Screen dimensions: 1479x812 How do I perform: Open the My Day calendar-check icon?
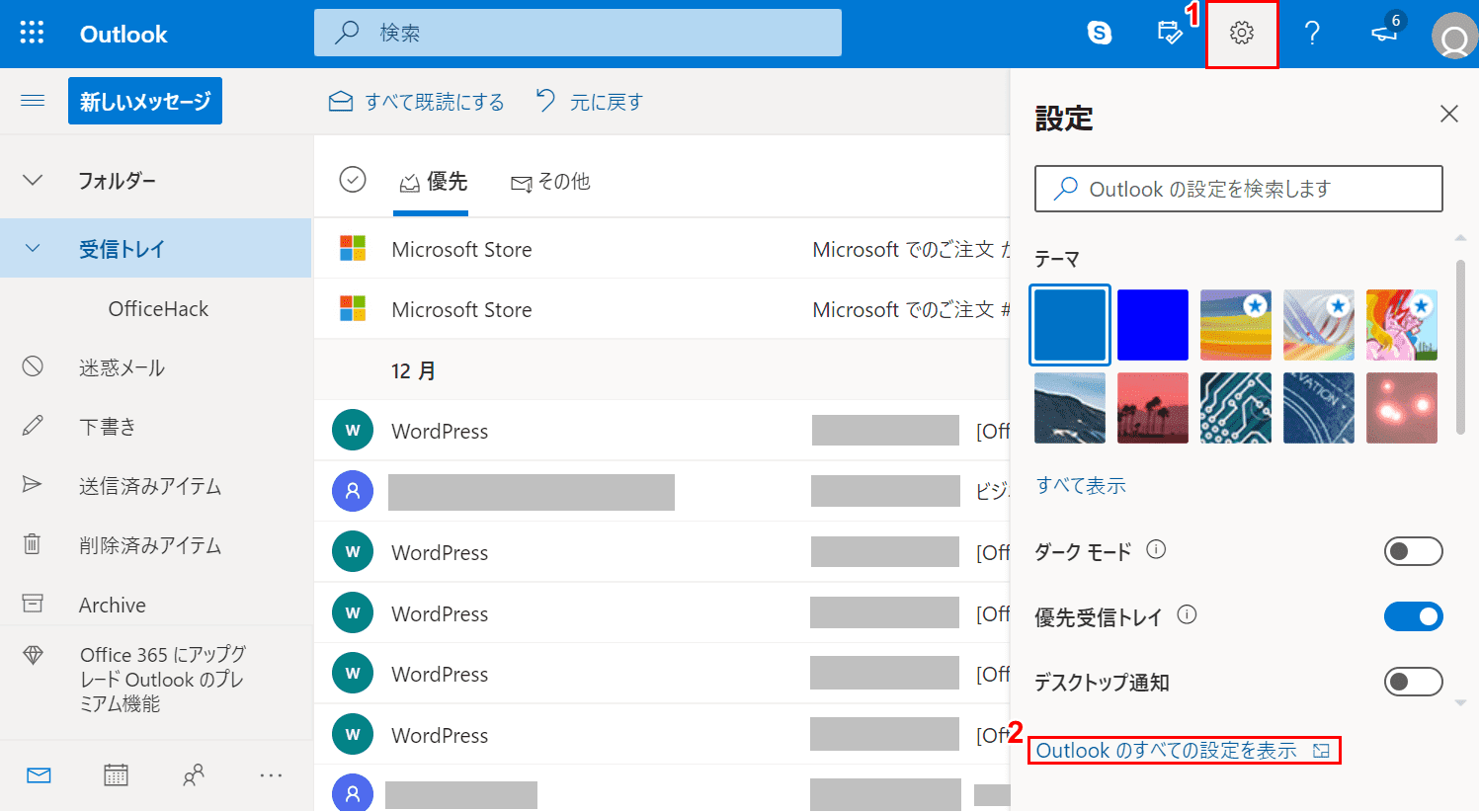(x=1170, y=33)
